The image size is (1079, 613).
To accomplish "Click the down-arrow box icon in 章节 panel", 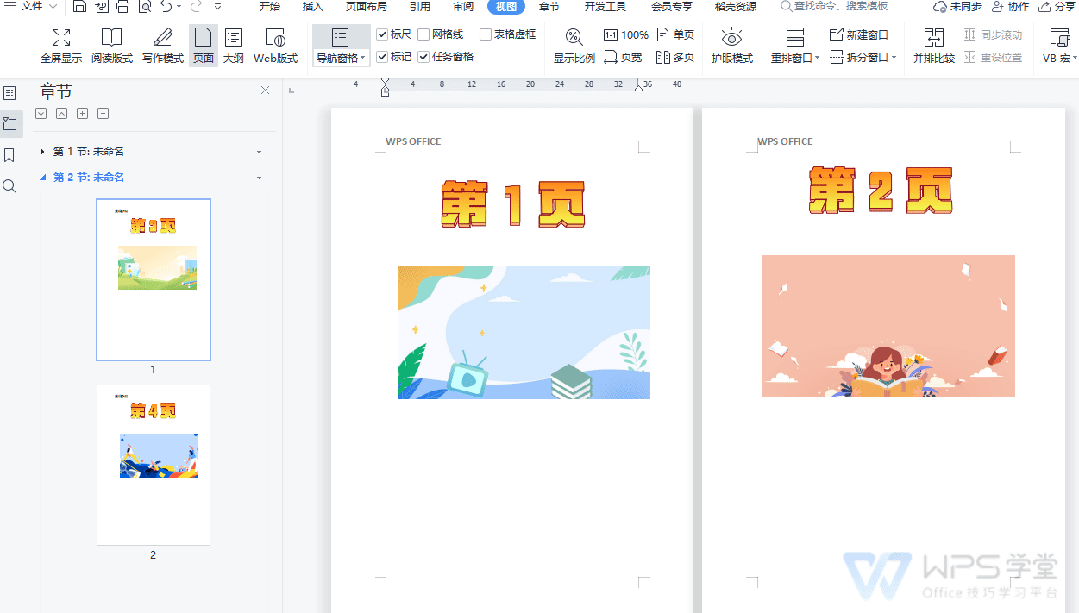I will pos(41,114).
